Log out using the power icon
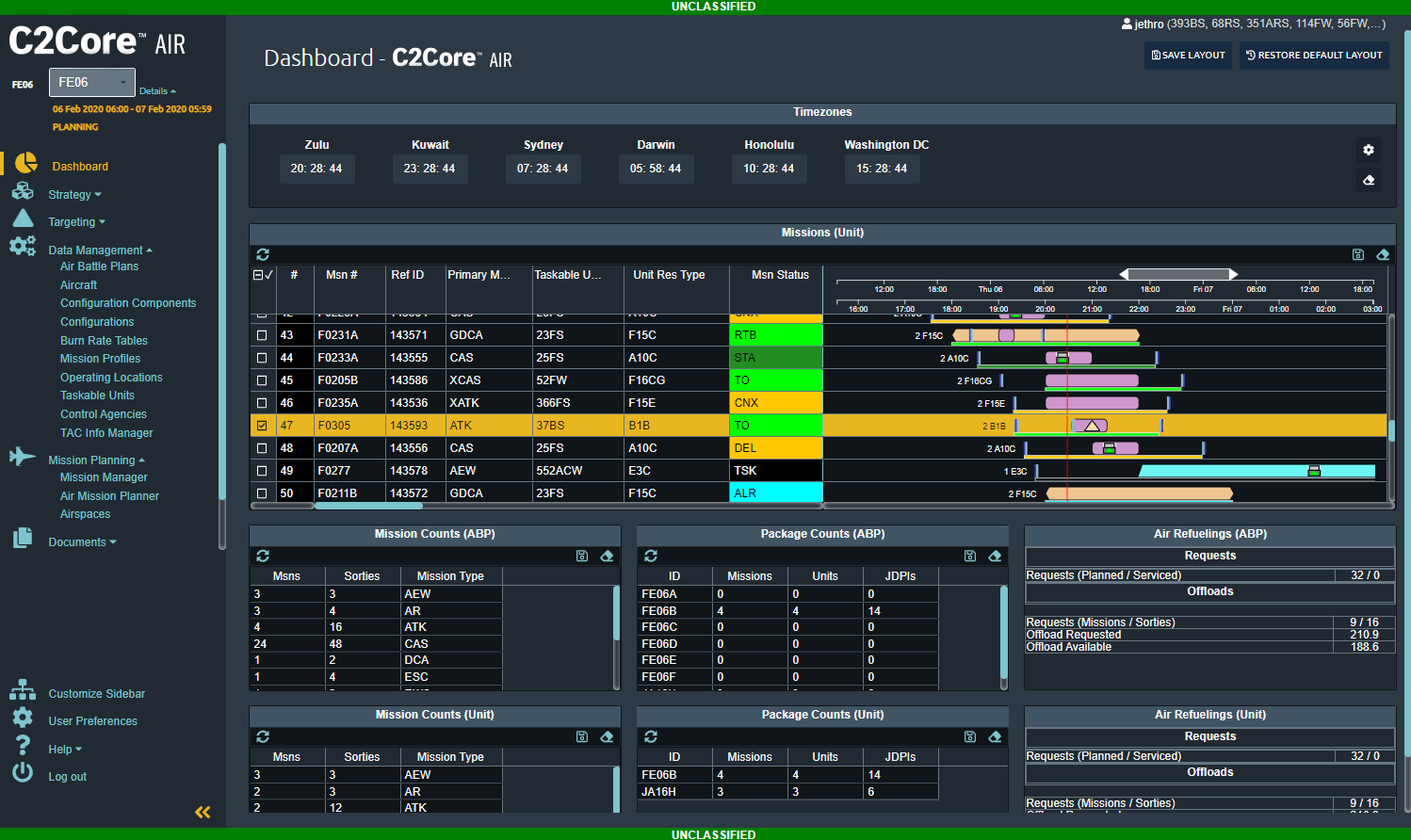This screenshot has height=840, width=1411. (23, 776)
